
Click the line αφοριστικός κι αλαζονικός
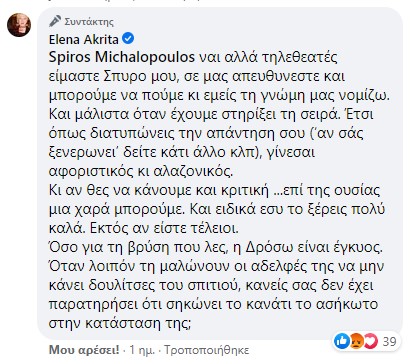pos(141,171)
